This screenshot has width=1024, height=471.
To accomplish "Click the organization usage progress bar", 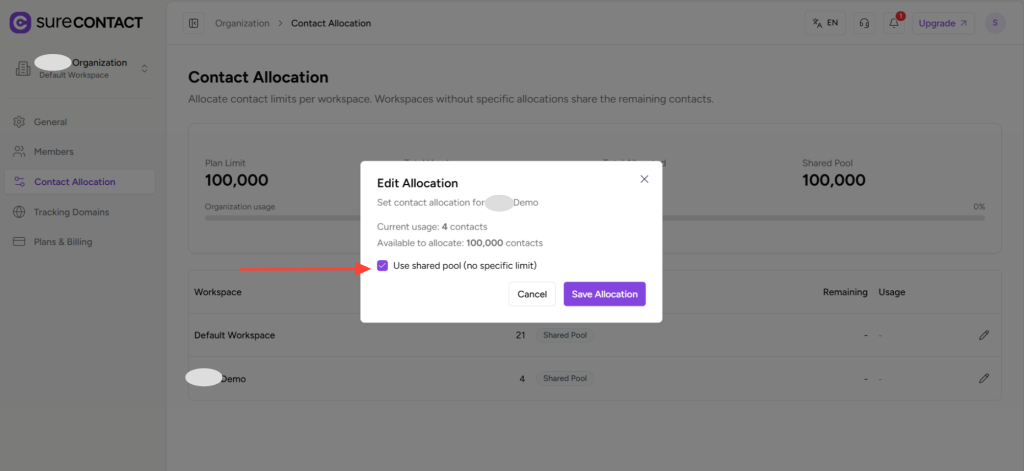I will (x=594, y=217).
